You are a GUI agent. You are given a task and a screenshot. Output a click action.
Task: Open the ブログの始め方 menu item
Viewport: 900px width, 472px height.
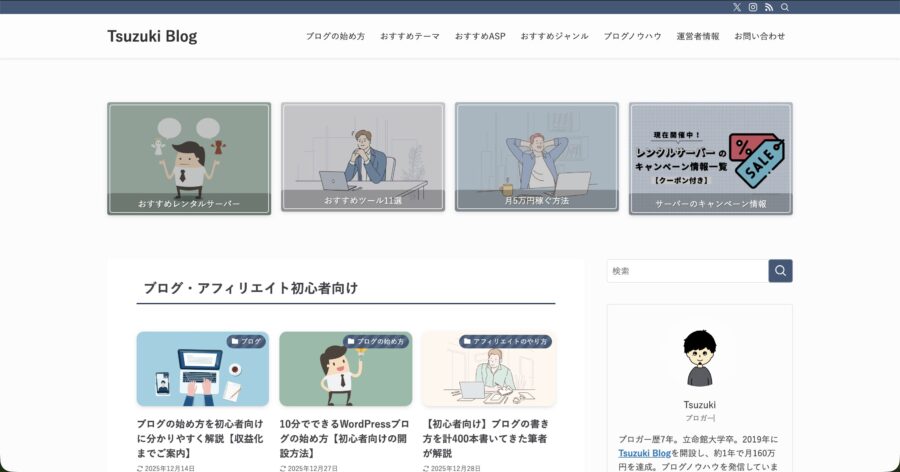coord(335,36)
